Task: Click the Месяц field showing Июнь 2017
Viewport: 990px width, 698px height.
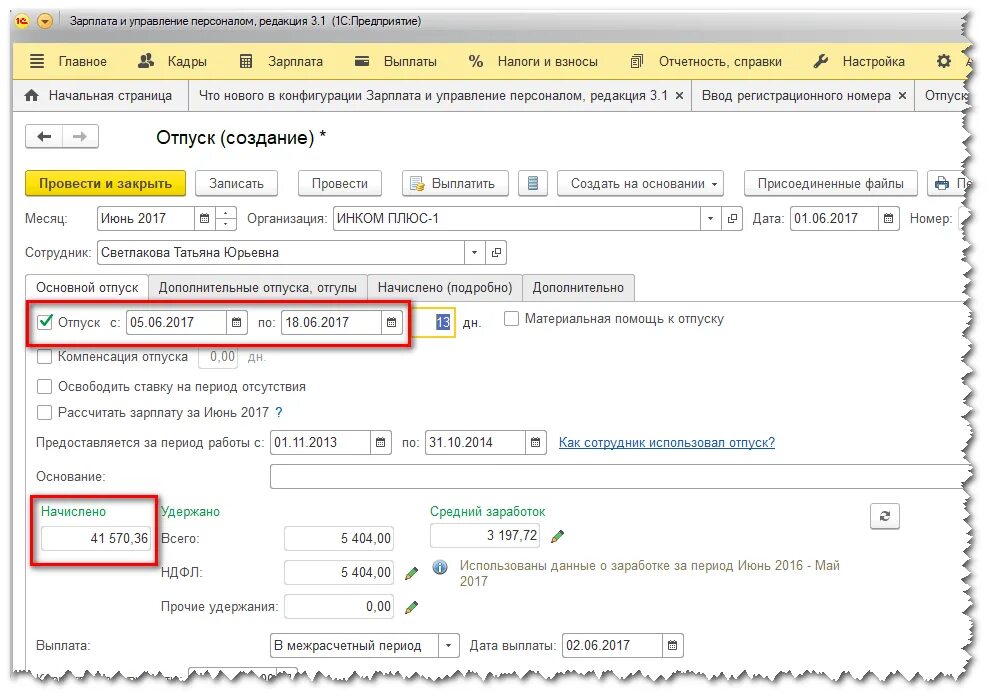Action: click(146, 218)
